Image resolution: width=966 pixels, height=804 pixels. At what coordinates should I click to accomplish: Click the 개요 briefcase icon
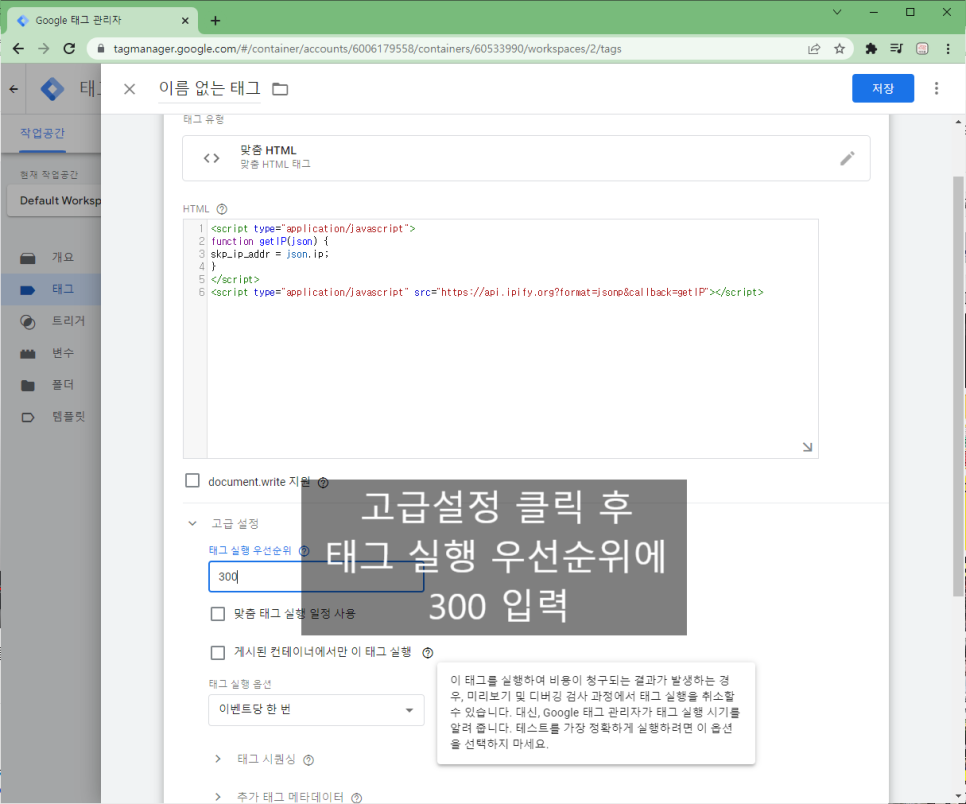point(28,258)
